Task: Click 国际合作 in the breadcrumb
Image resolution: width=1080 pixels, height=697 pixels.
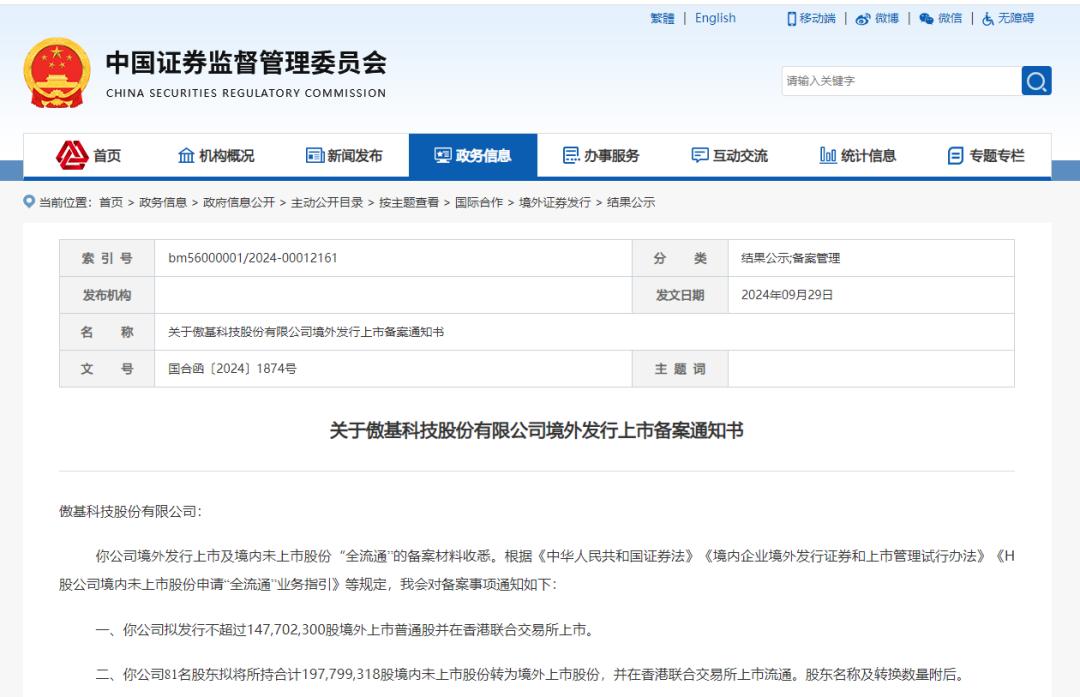Action: coord(479,202)
